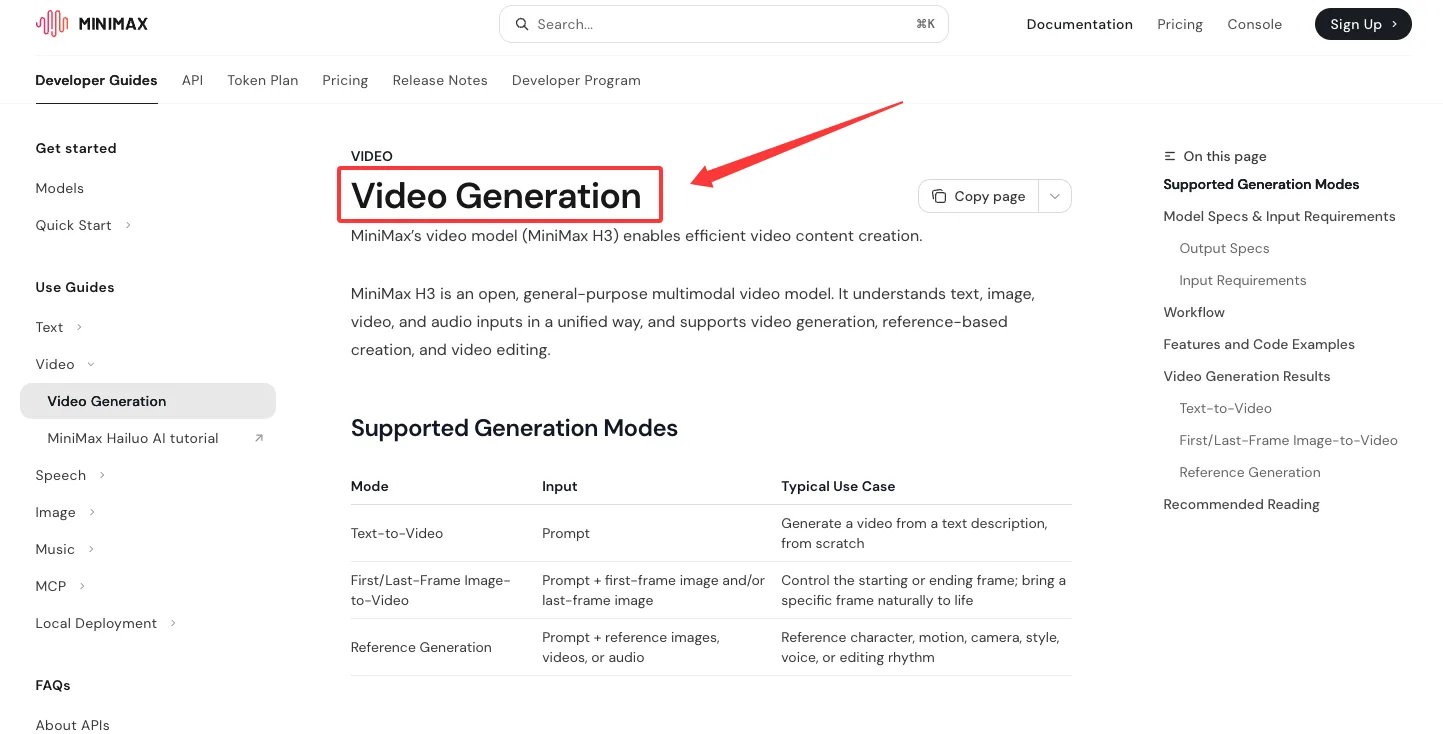Jump to Supported Generation Modes section

(1261, 184)
